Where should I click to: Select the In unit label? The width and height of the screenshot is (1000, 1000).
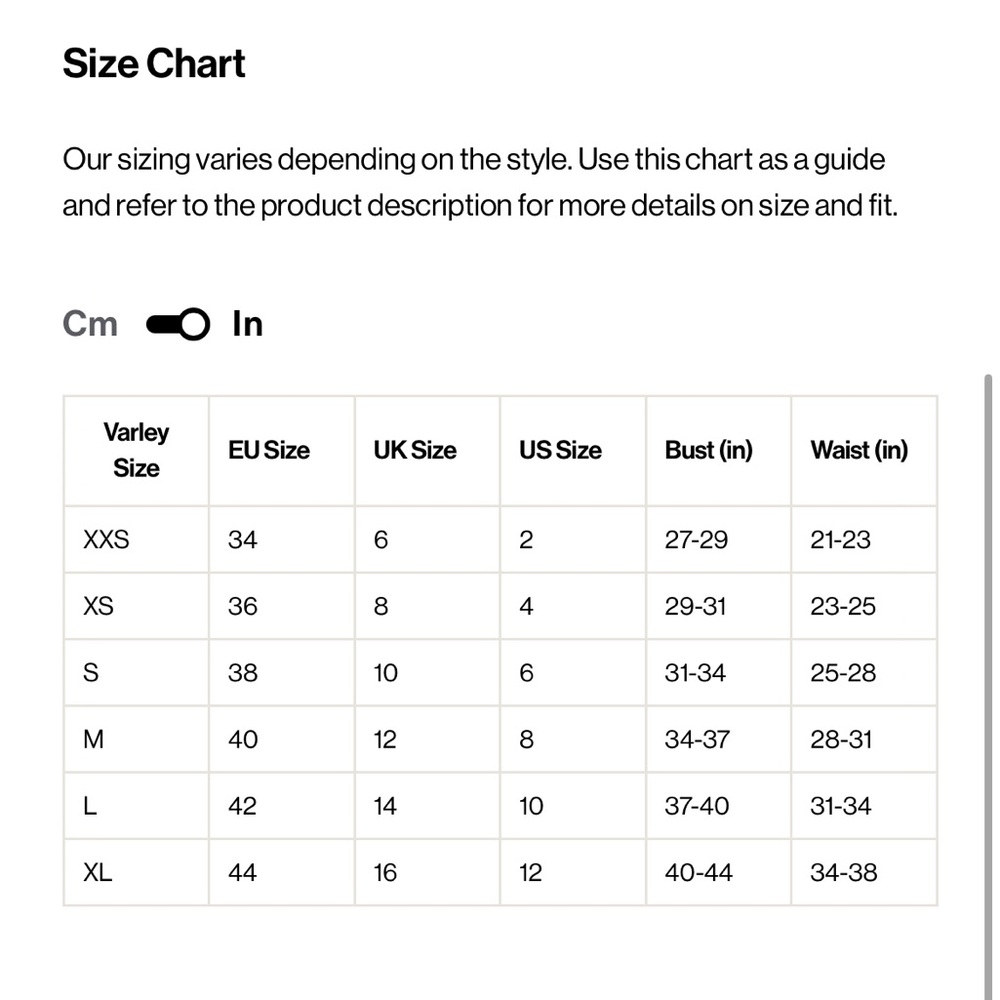[x=247, y=324]
